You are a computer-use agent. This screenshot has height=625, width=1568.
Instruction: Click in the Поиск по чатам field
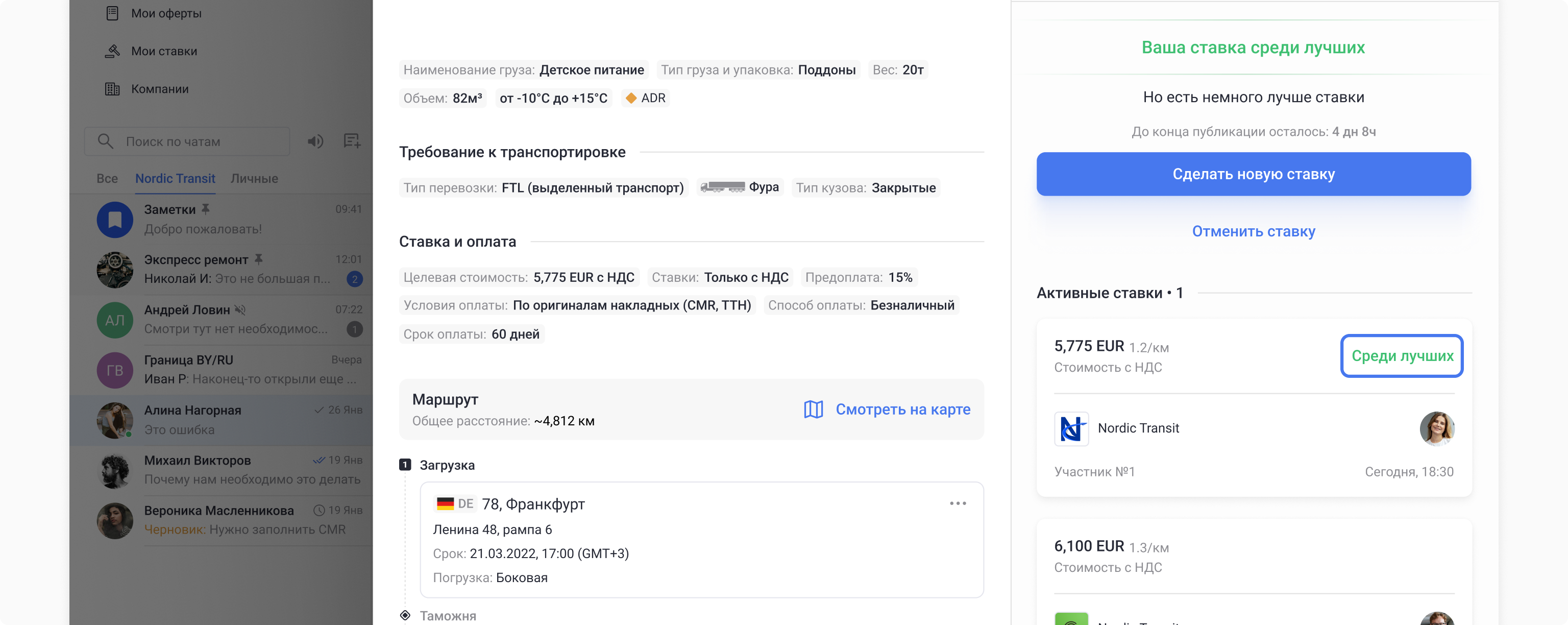point(187,141)
